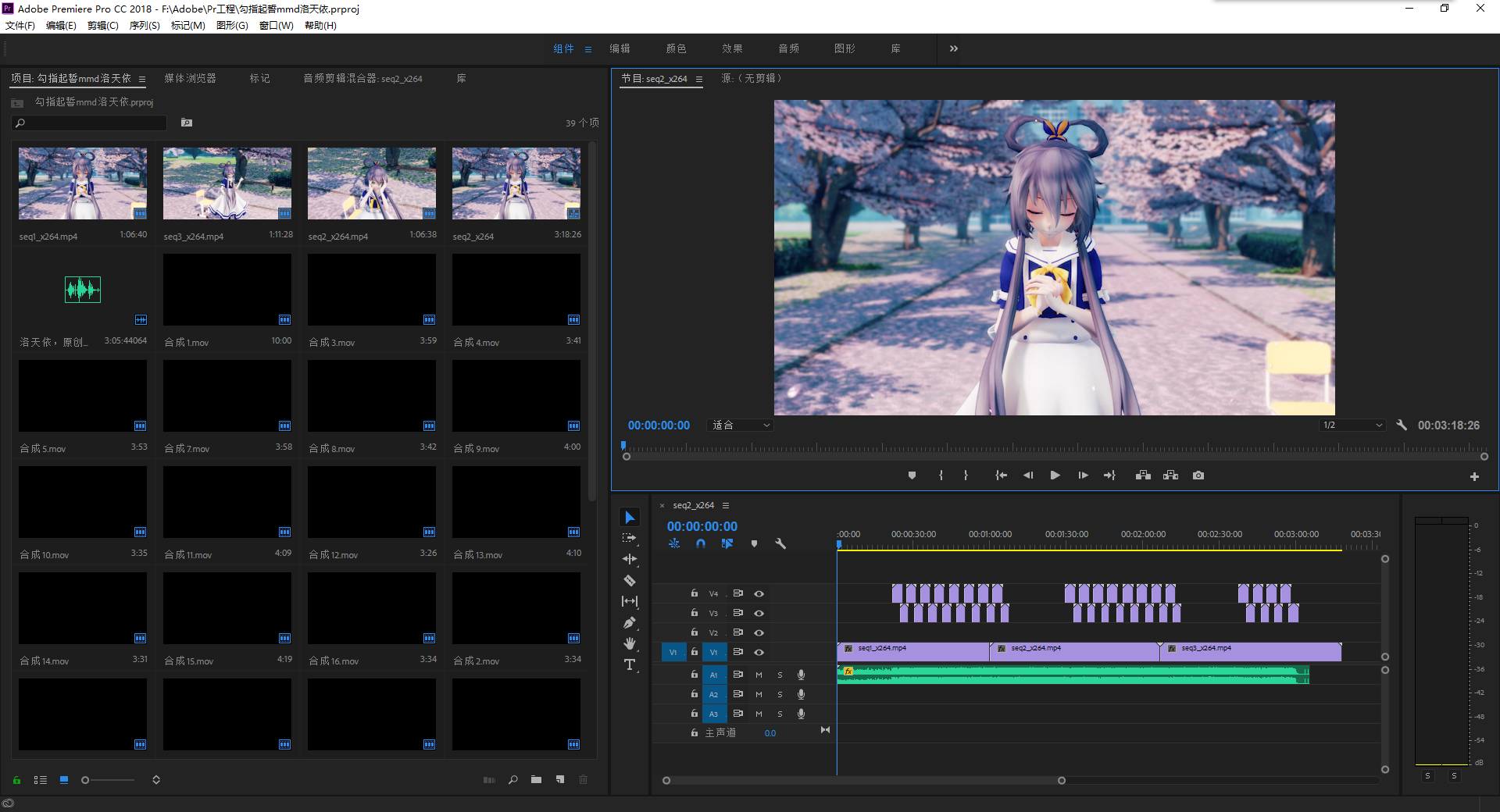Select the Ripple Edit tool
This screenshot has width=1500, height=812.
point(630,559)
